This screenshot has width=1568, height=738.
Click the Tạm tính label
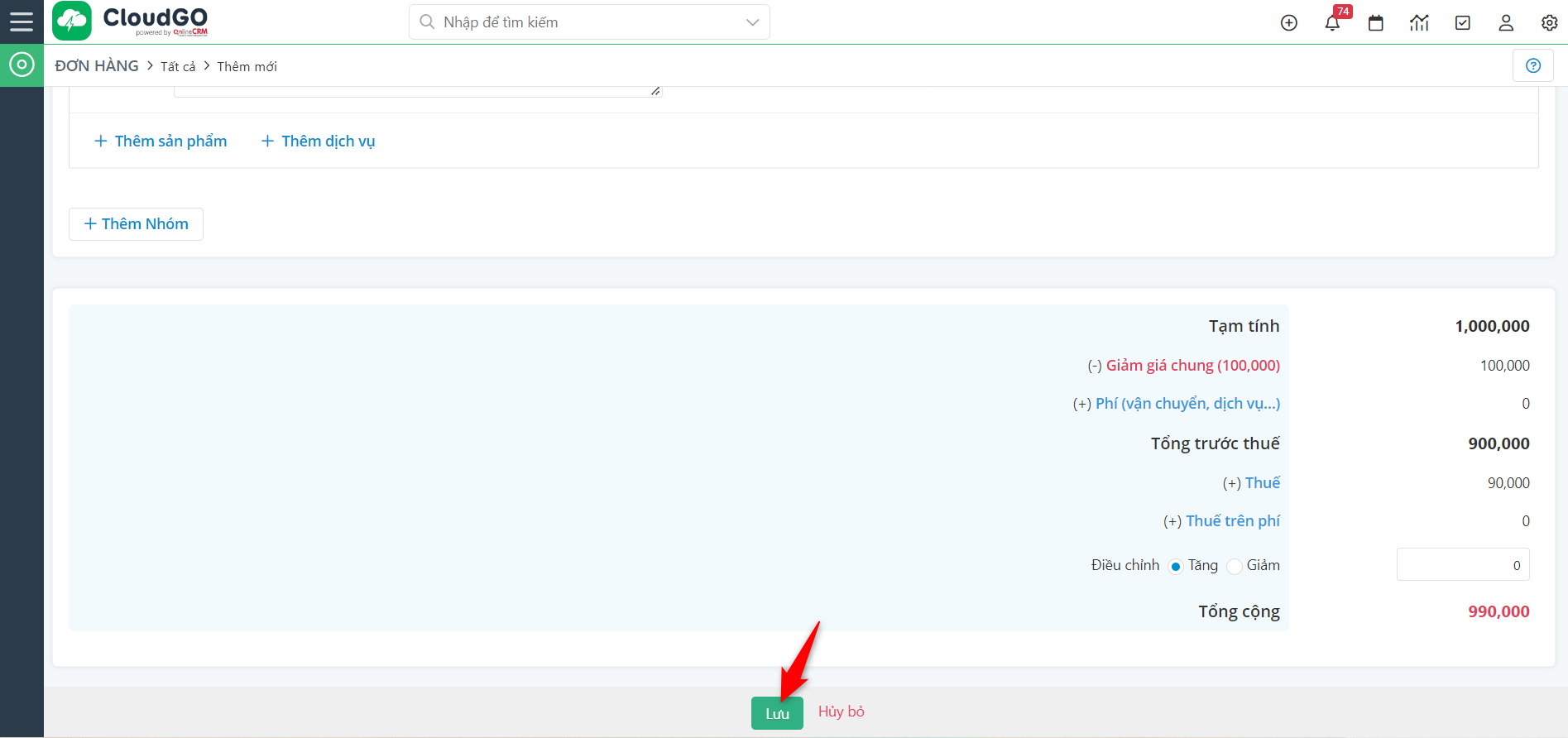1244,326
